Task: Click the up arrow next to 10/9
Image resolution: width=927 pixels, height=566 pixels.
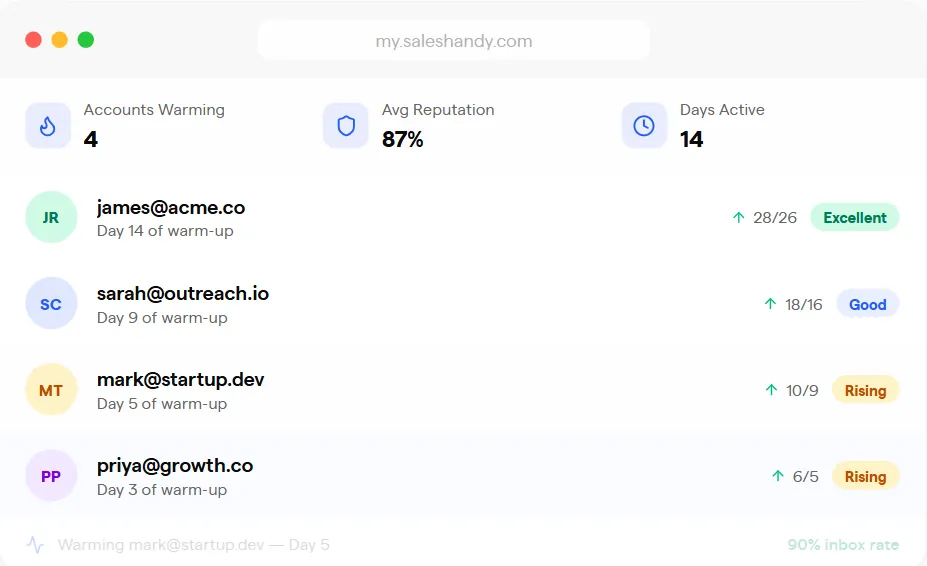Action: click(x=771, y=390)
